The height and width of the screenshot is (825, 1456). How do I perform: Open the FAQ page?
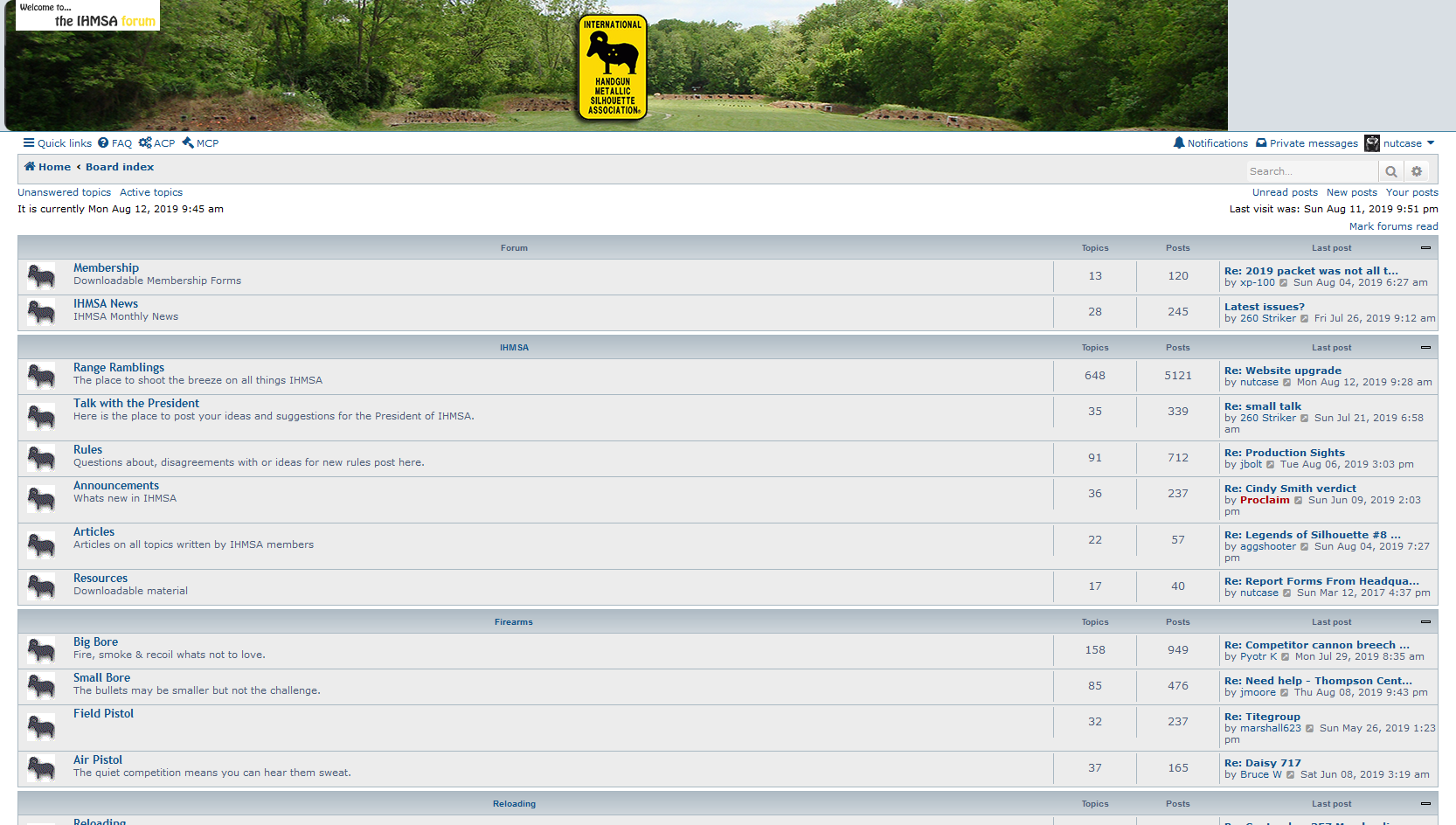click(x=115, y=143)
